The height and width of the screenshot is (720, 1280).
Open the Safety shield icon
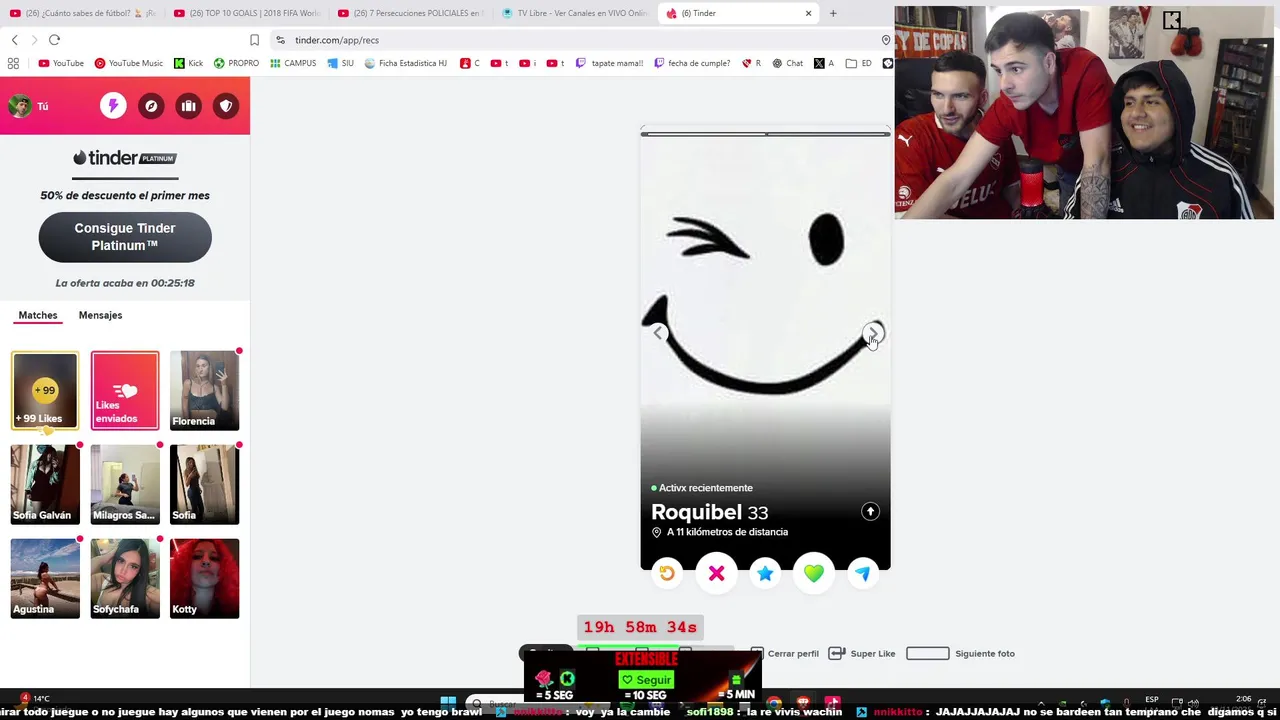(x=226, y=106)
